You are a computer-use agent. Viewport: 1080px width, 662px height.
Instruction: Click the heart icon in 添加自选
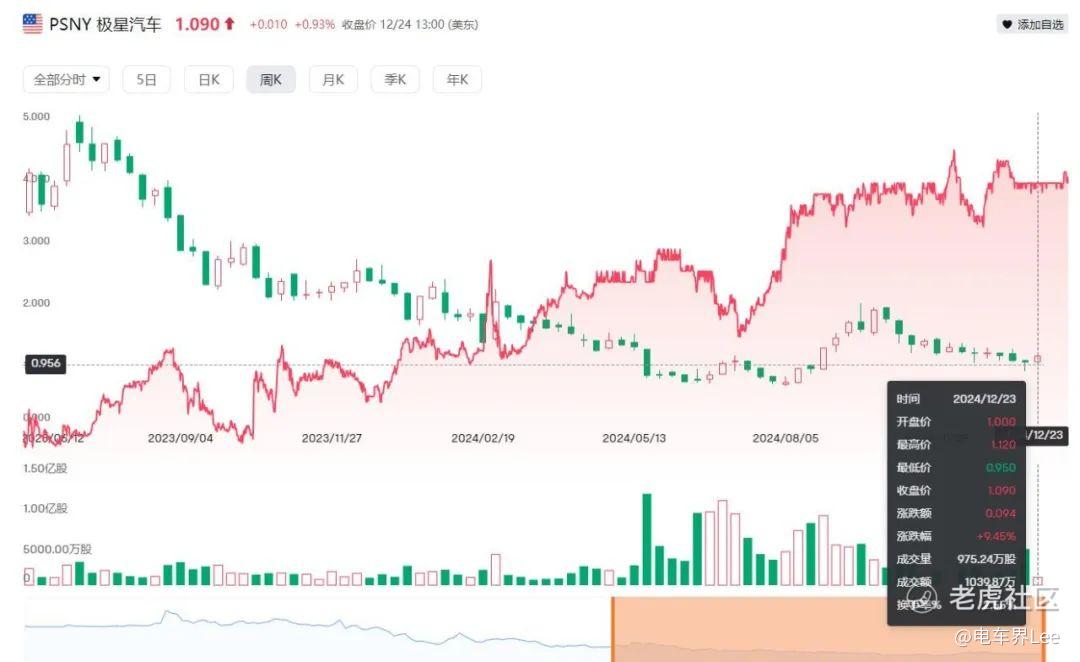(1007, 24)
